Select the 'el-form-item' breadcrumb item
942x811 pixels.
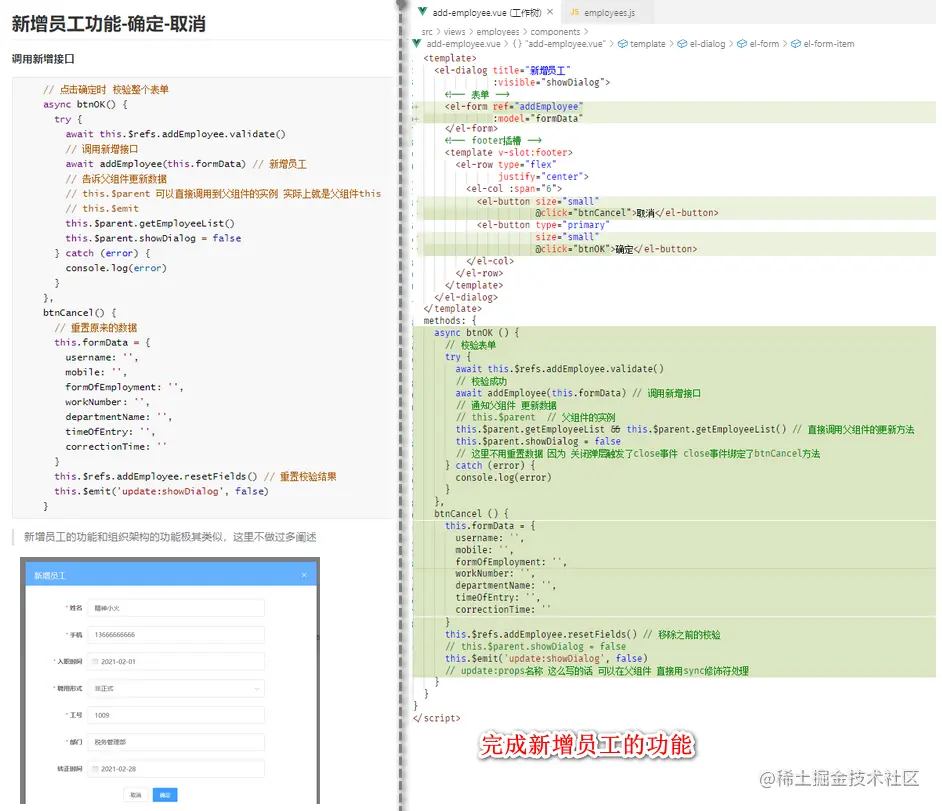coord(828,44)
